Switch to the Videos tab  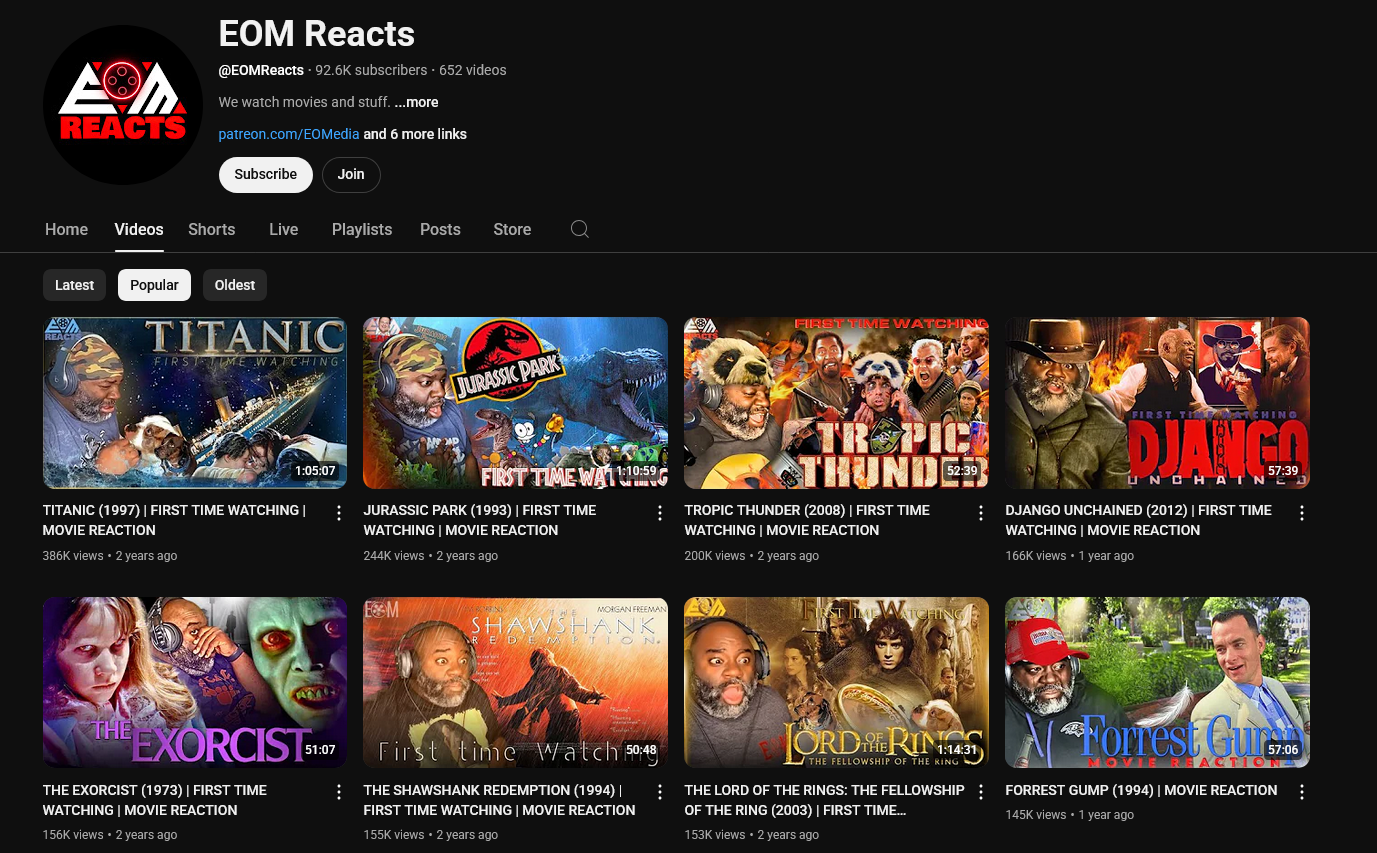pyautogui.click(x=139, y=229)
